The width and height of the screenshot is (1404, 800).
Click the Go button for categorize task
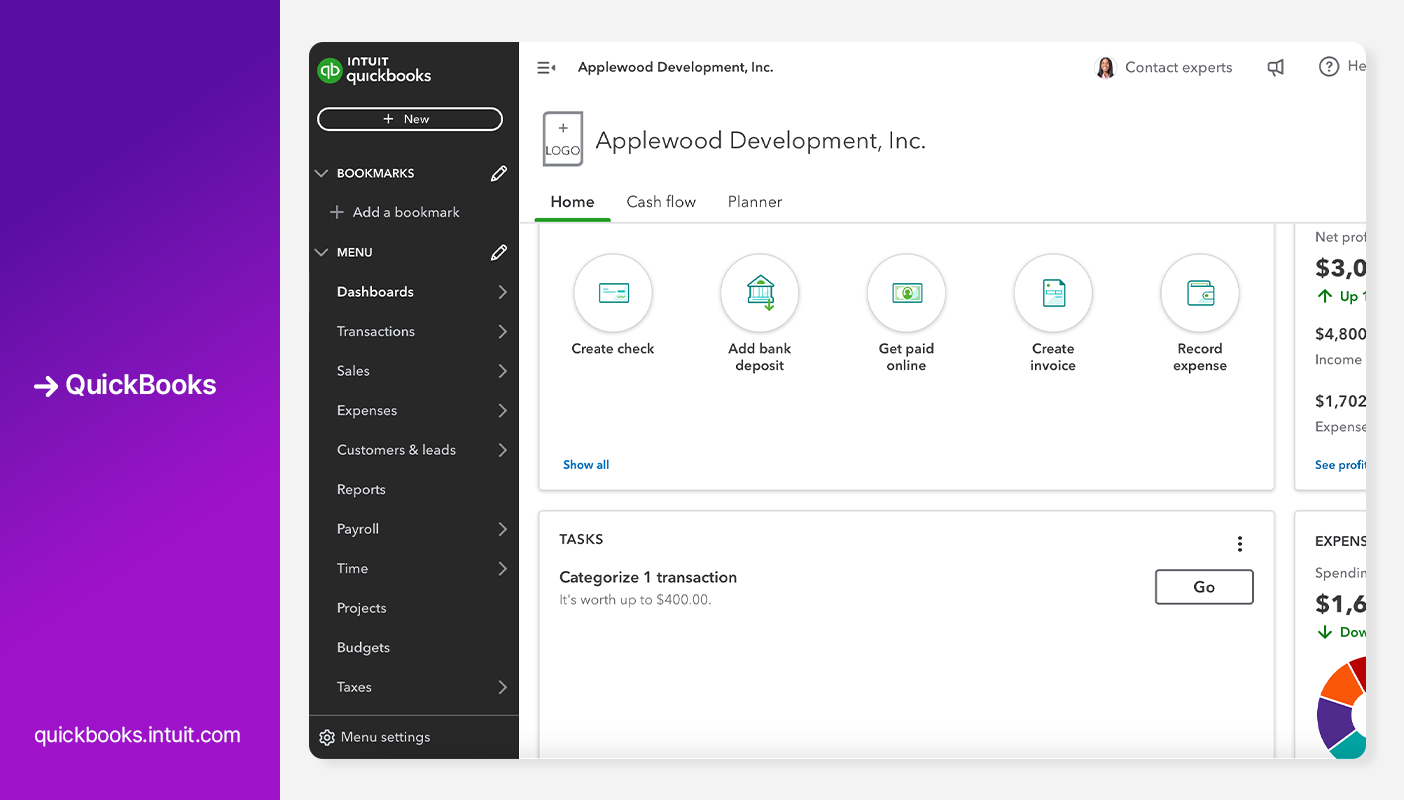pos(1204,587)
